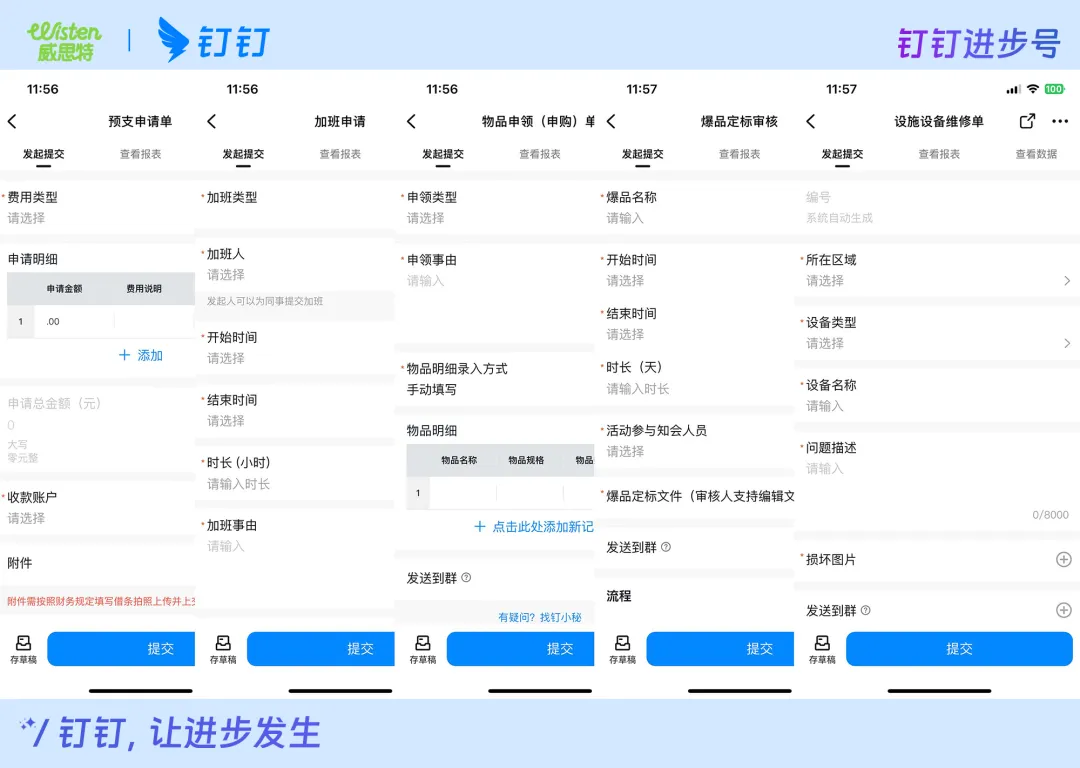Submit the 设施设备维修单 form

pyautogui.click(x=959, y=649)
